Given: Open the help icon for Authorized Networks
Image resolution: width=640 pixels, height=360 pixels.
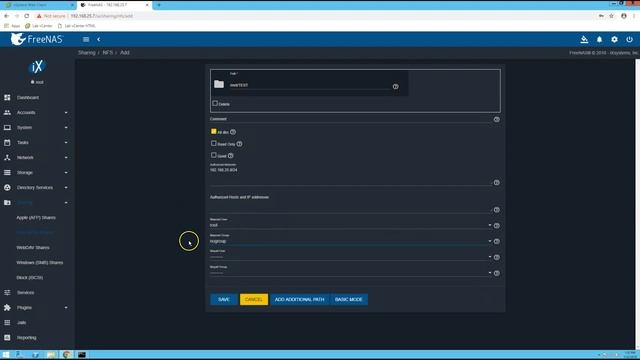Looking at the screenshot, I should (496, 182).
